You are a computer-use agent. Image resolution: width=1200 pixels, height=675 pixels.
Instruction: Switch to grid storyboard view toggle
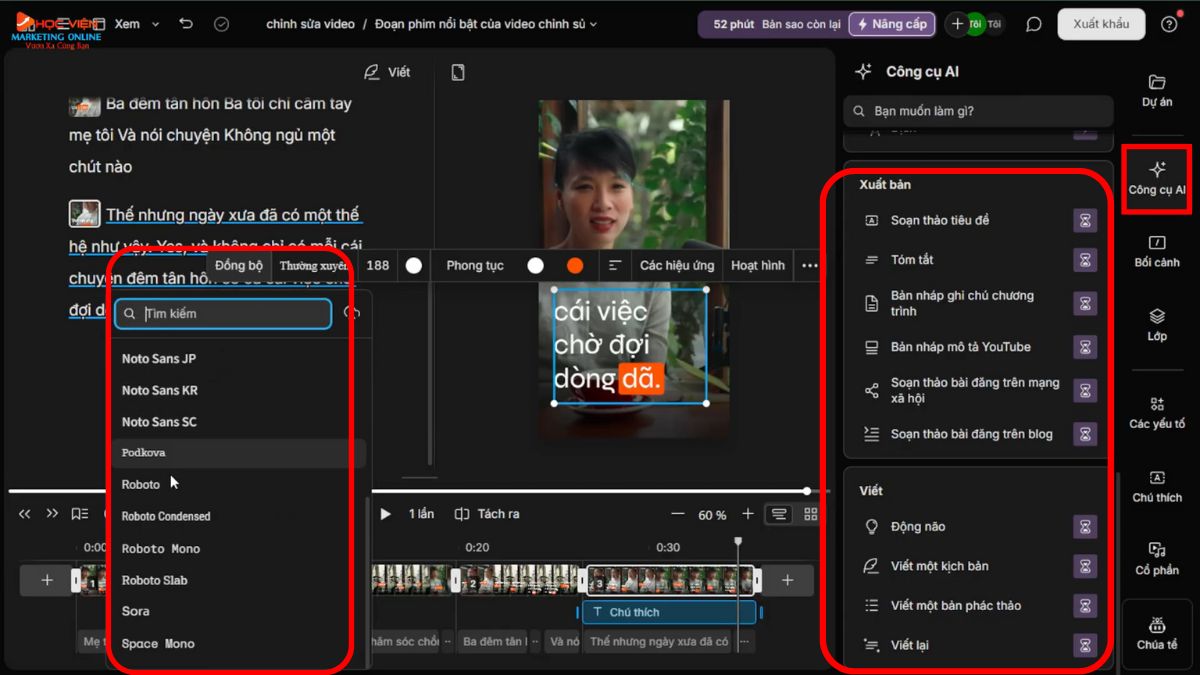(x=811, y=514)
